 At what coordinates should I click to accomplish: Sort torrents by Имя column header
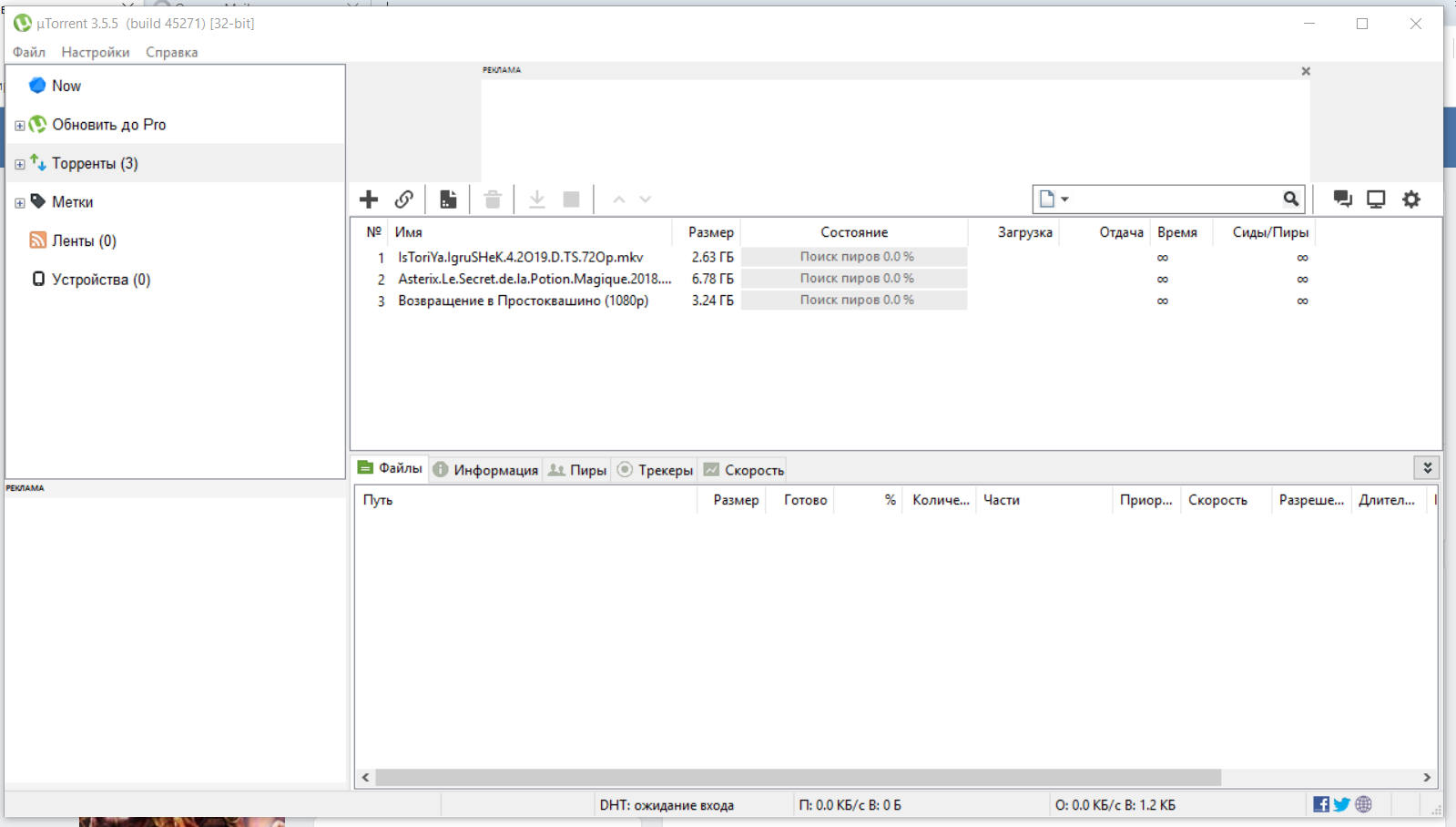point(530,232)
